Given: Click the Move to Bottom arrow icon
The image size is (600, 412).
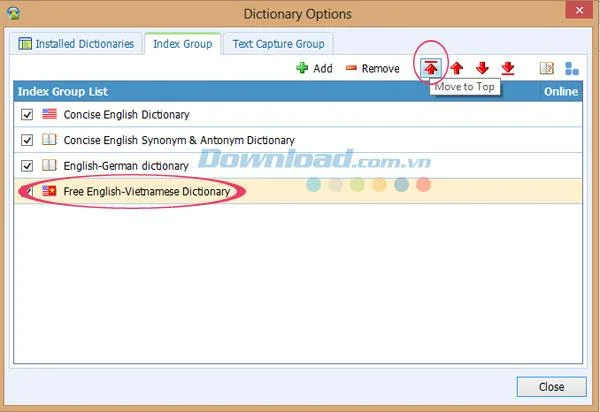Looking at the screenshot, I should [x=508, y=68].
